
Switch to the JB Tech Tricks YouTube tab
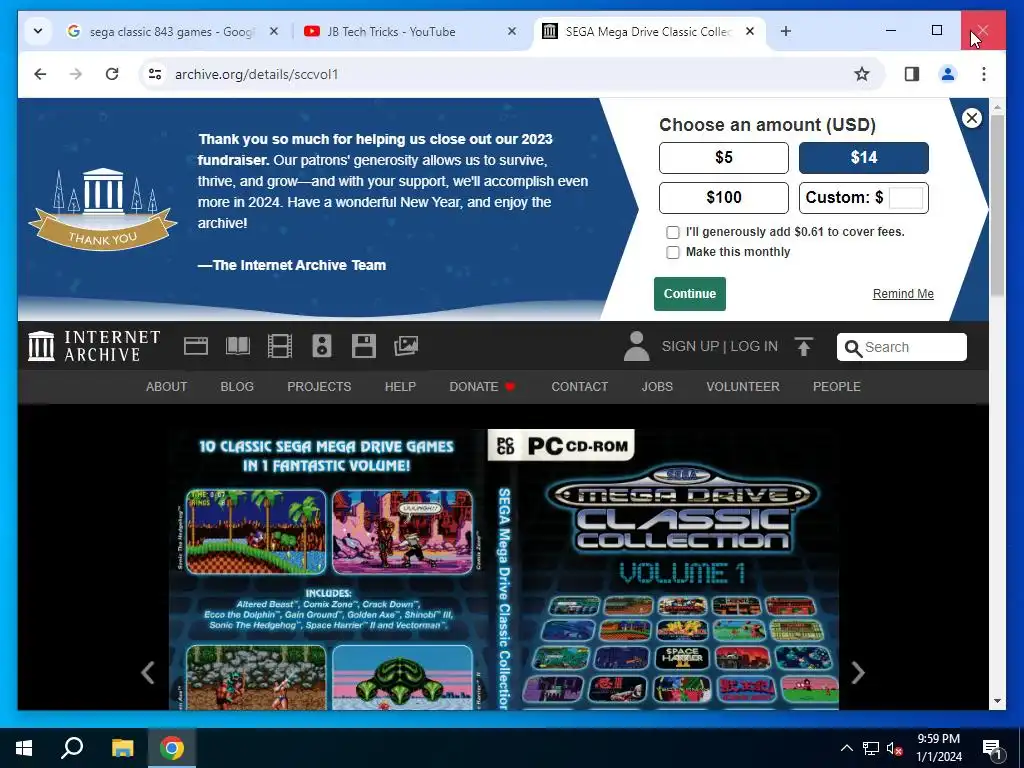coord(411,31)
